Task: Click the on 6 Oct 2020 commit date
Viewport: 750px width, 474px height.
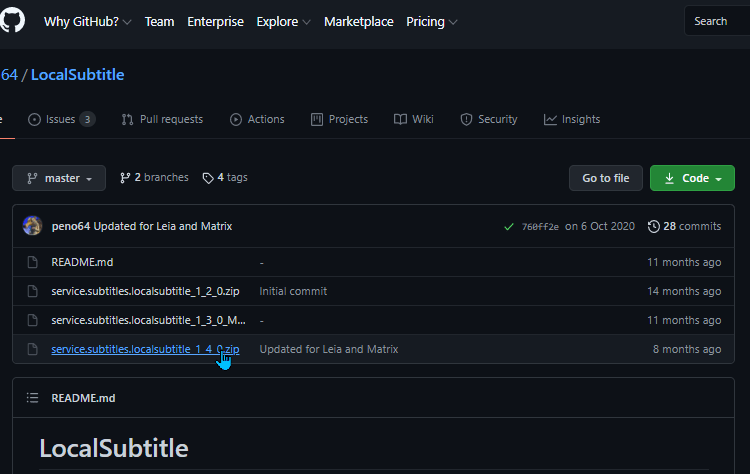Action: (600, 226)
